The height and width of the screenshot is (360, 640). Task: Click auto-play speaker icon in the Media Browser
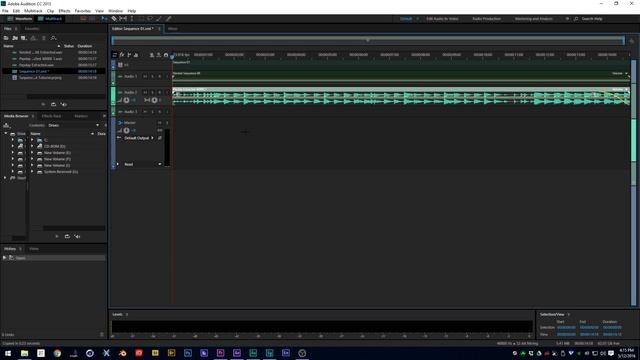pyautogui.click(x=77, y=236)
